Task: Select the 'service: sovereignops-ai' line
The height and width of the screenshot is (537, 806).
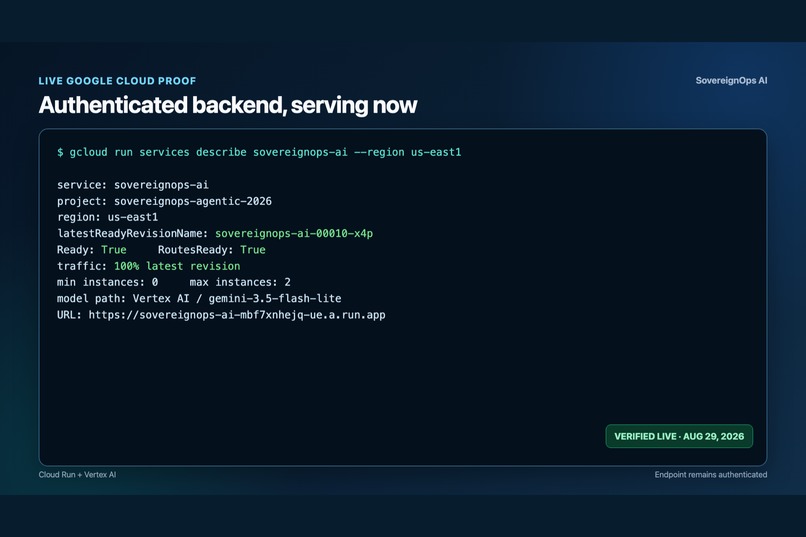Action: click(133, 185)
